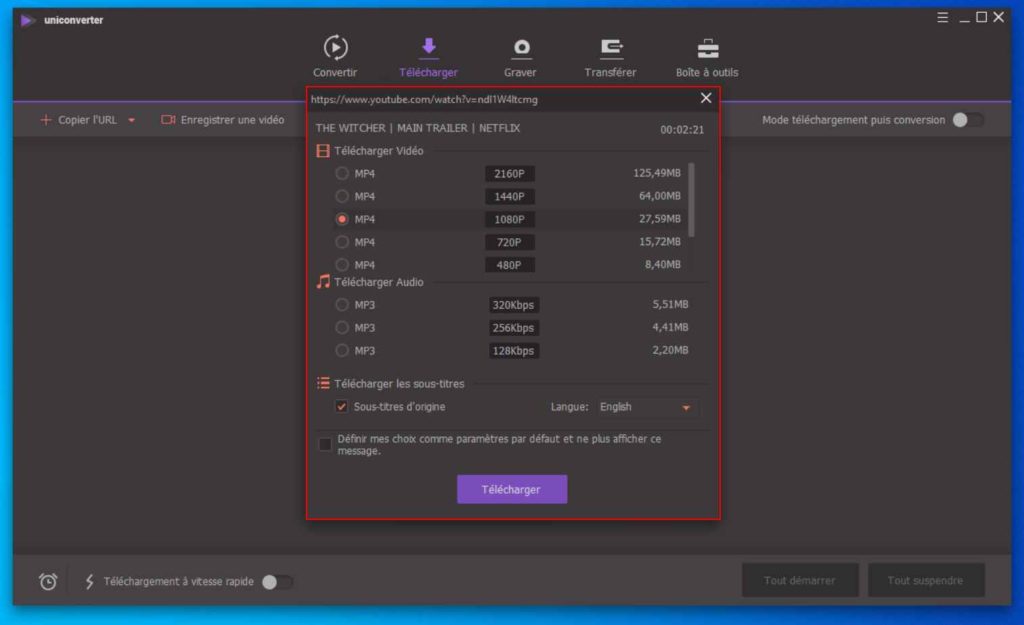Click the purple Télécharger button

pos(511,489)
